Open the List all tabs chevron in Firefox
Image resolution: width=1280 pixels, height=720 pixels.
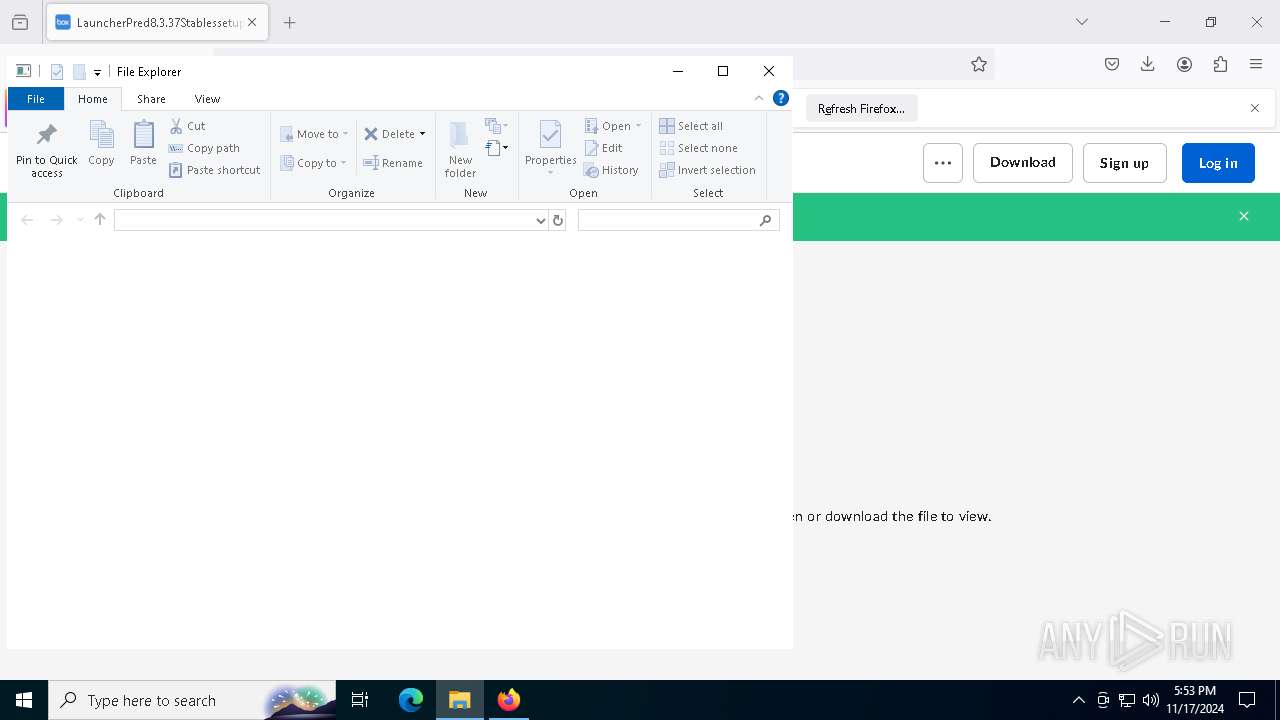pos(1082,22)
